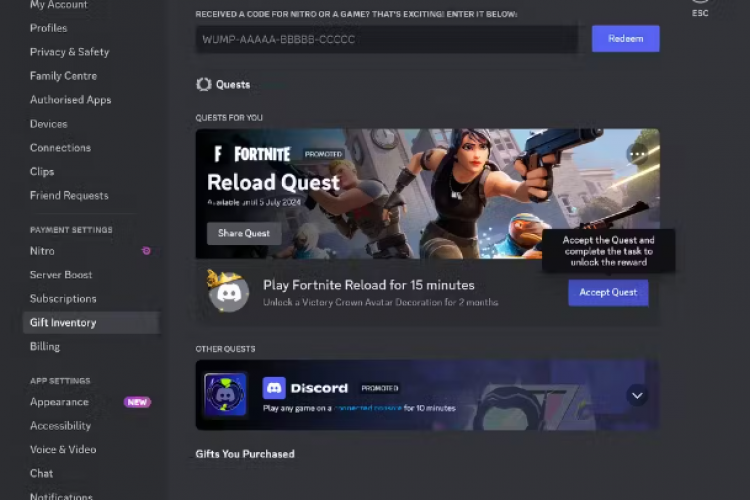Click the Accept Quest button
The image size is (750, 500).
608,293
